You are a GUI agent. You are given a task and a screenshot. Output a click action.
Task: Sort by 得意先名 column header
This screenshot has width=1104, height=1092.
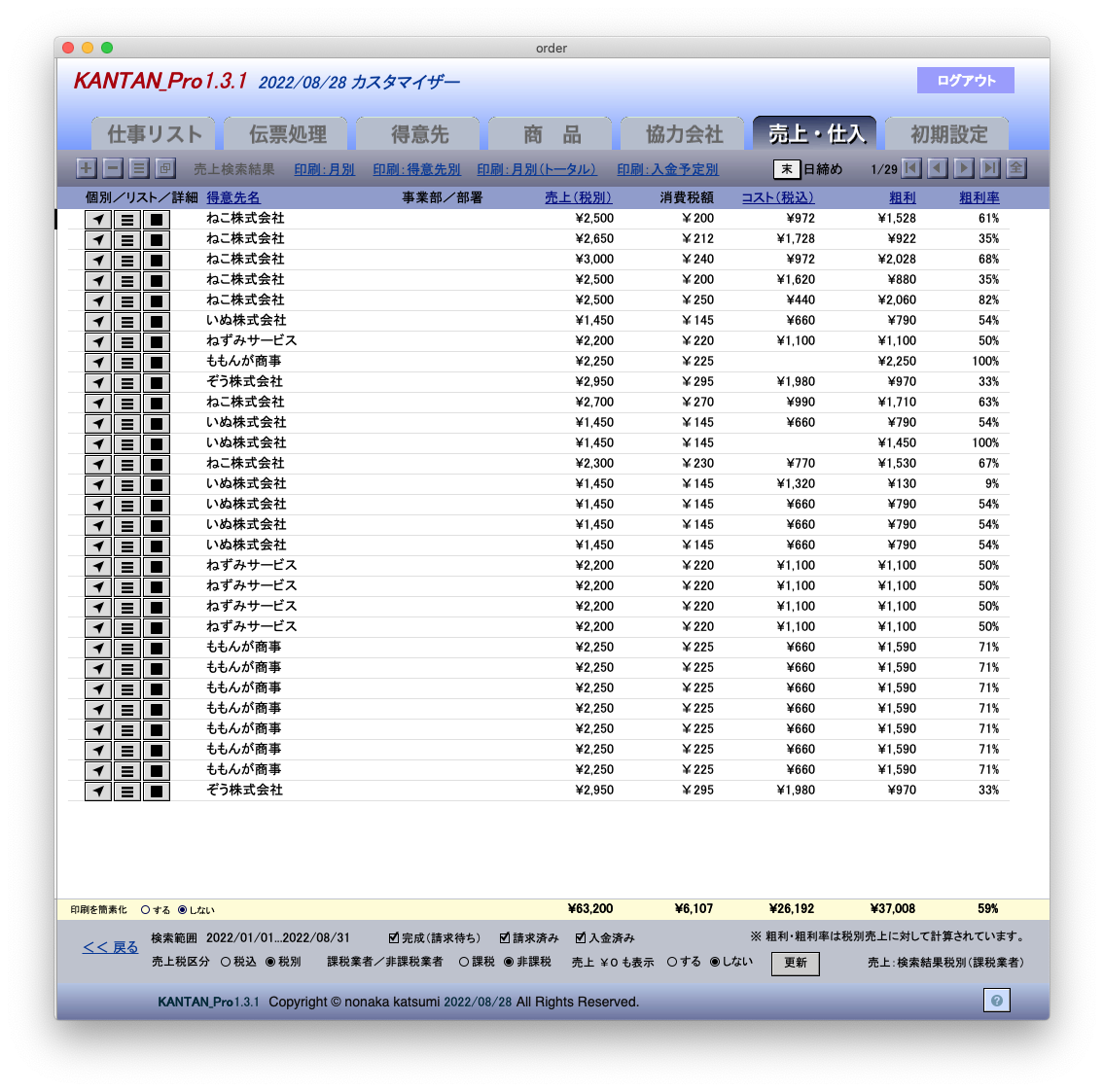click(233, 197)
